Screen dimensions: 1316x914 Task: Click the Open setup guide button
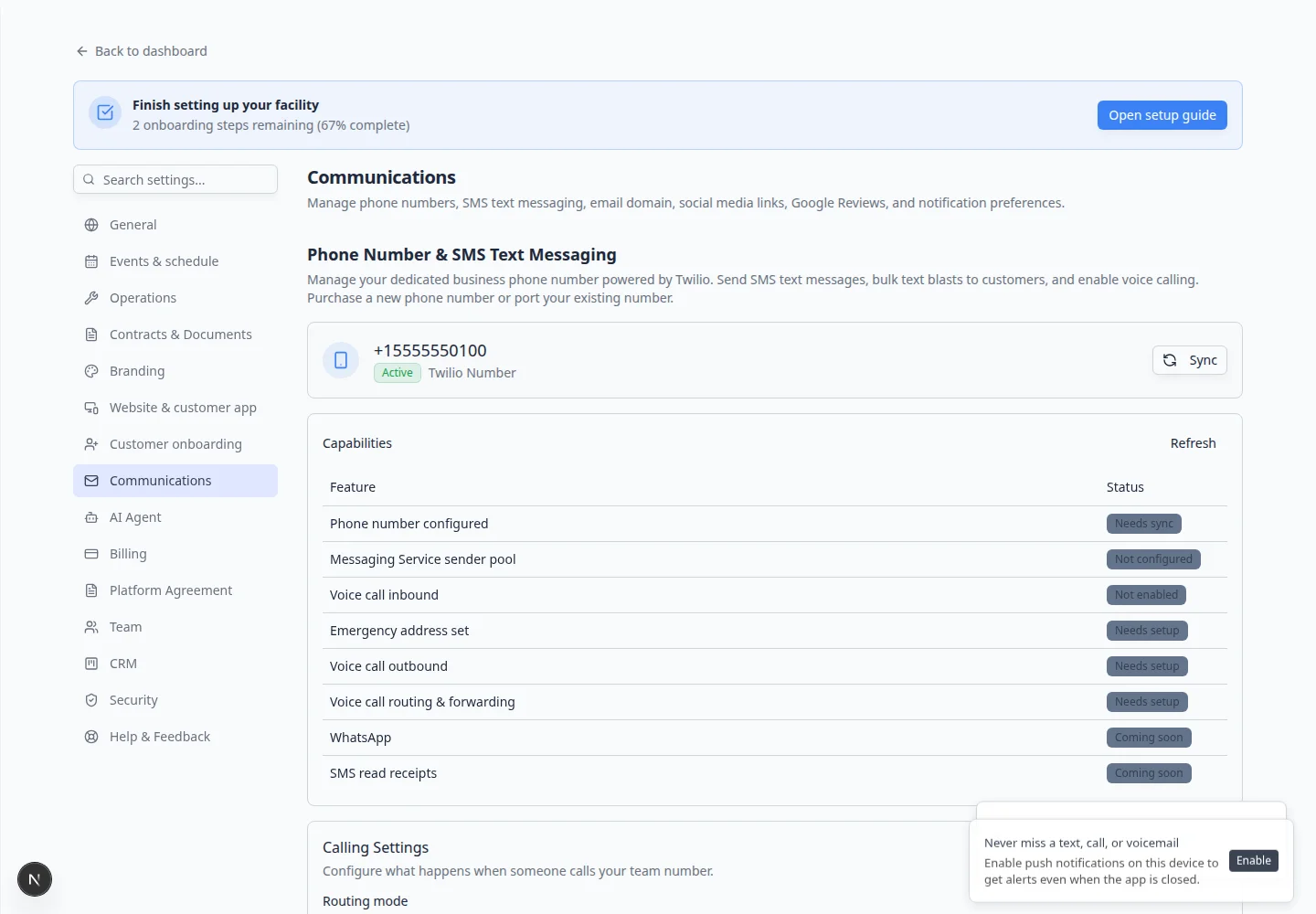click(x=1162, y=115)
